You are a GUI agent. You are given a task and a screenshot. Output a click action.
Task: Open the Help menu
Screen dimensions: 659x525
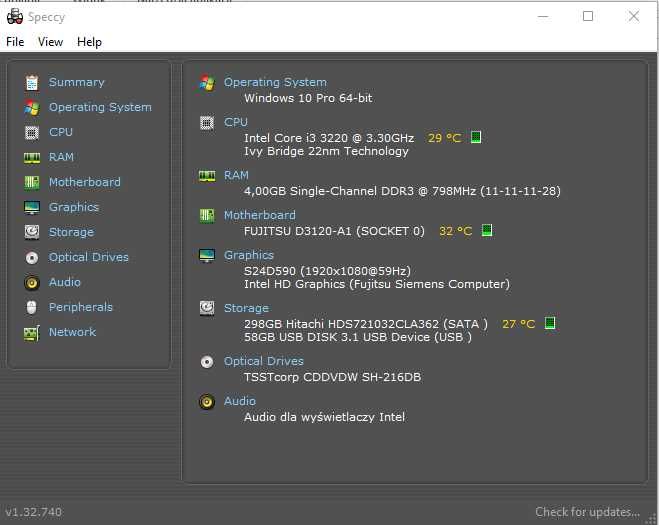coord(89,42)
